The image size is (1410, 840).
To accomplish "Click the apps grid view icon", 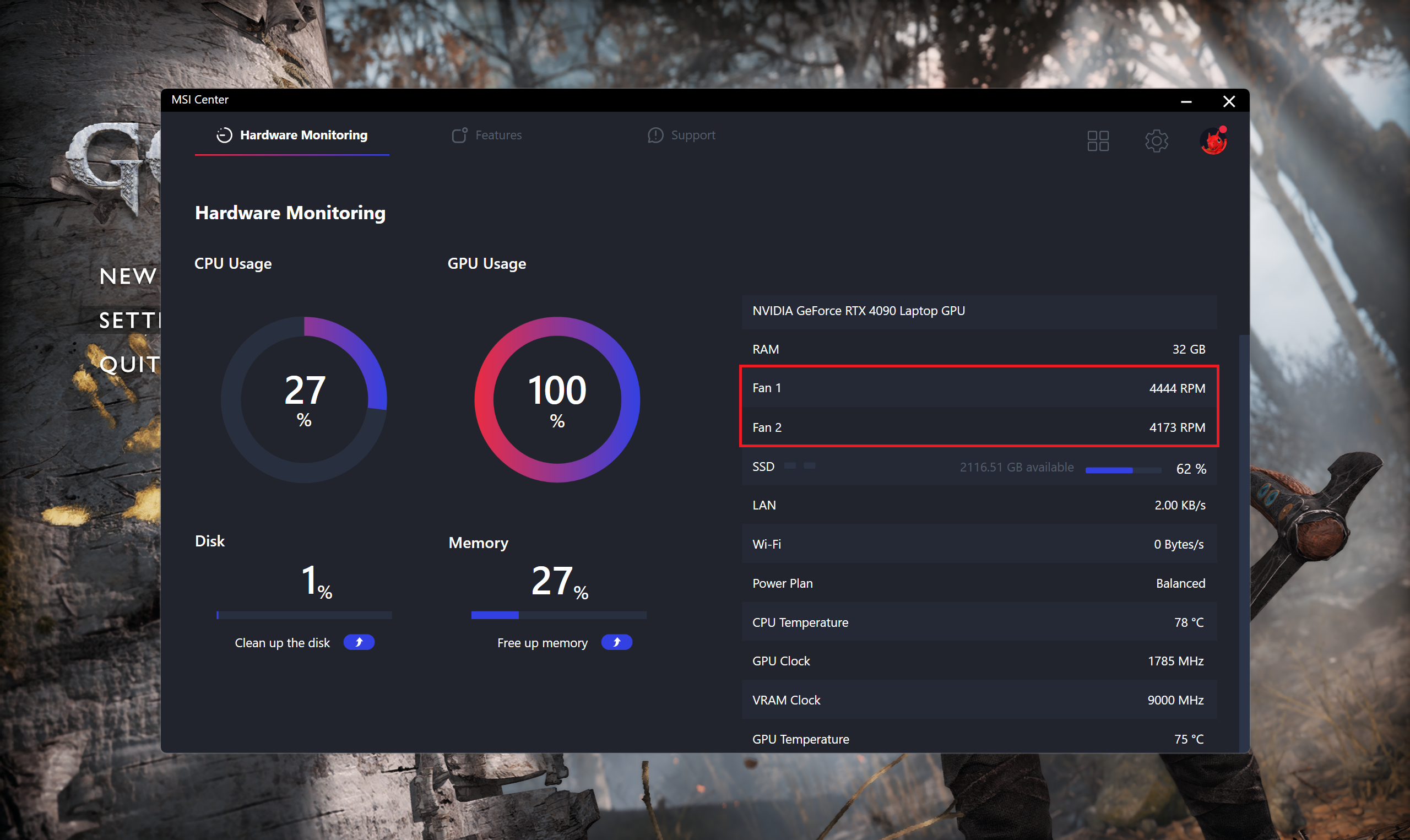I will [x=1098, y=141].
